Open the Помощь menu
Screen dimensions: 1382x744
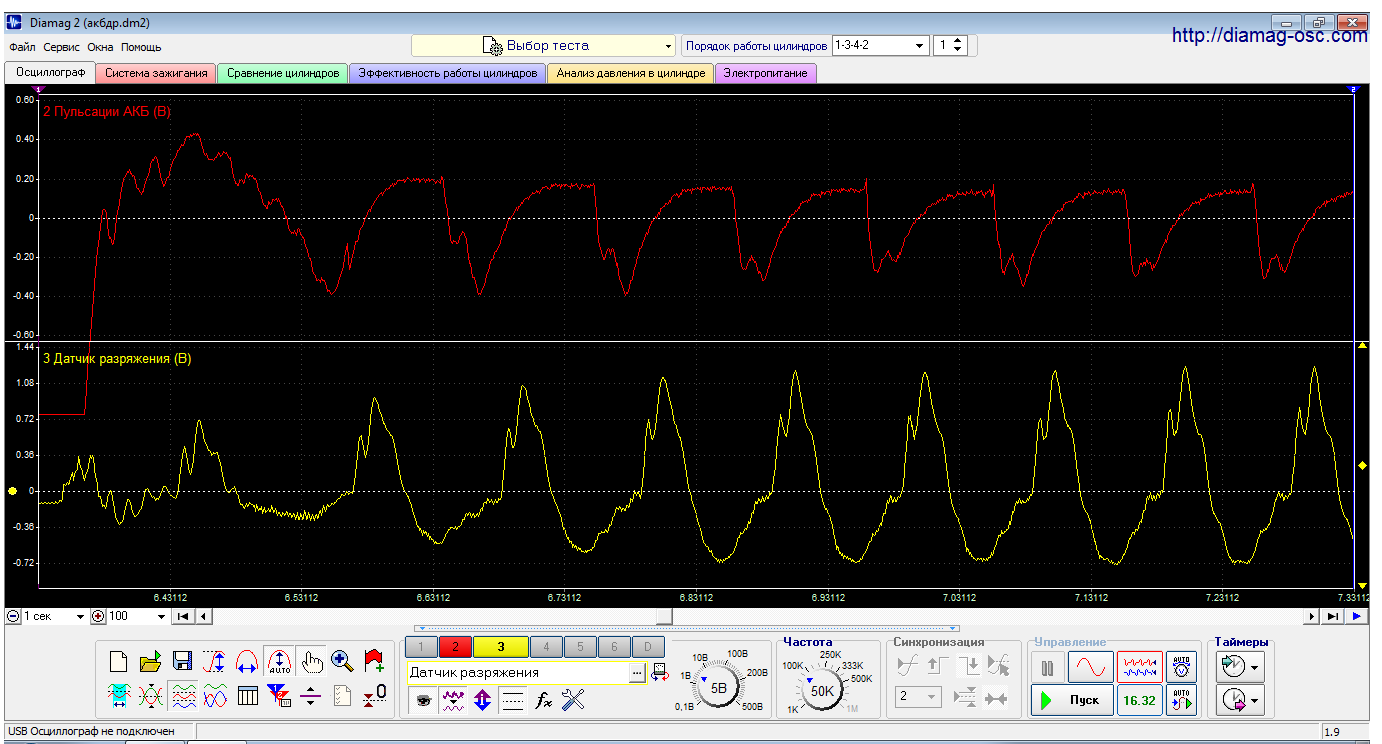[141, 47]
